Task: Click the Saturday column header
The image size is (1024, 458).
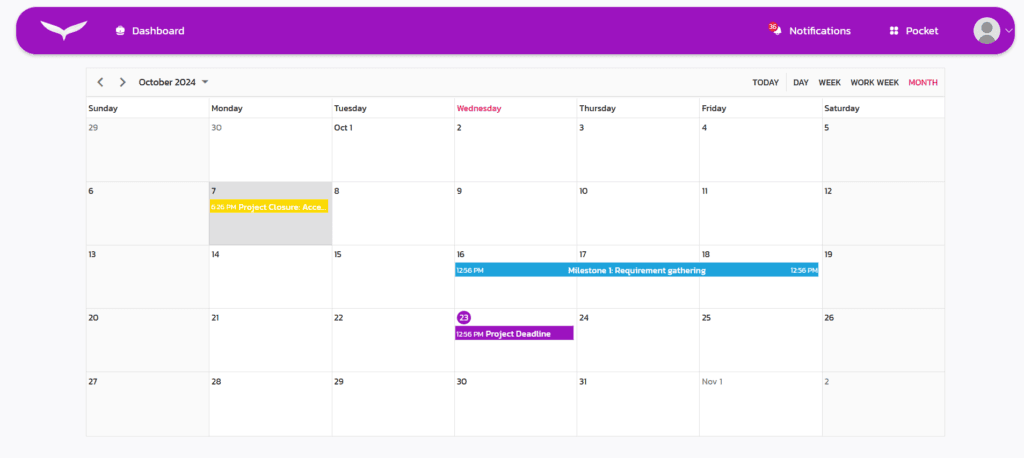Action: (x=842, y=108)
